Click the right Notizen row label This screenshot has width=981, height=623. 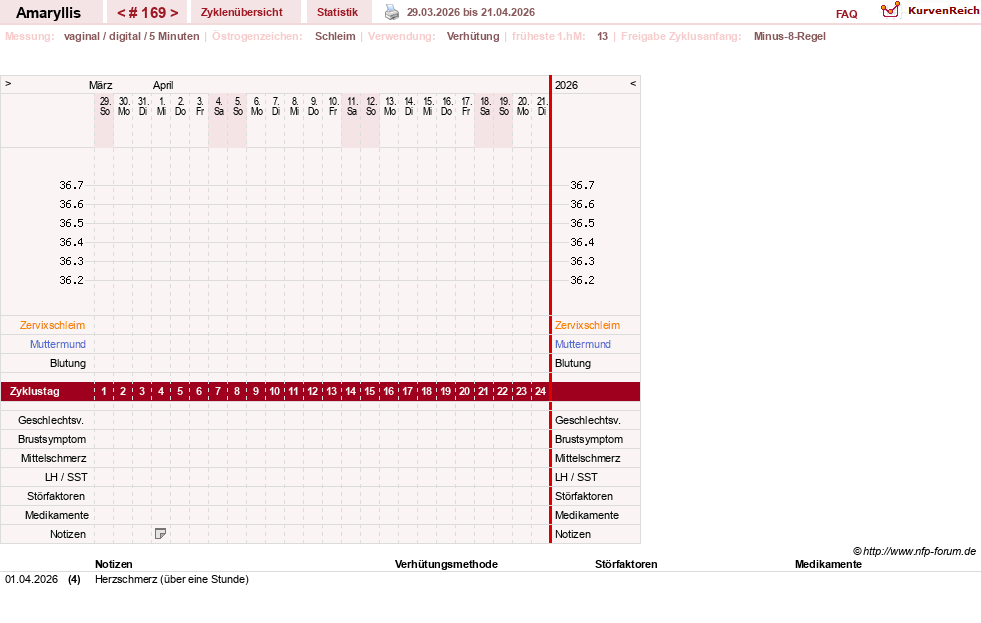click(572, 534)
